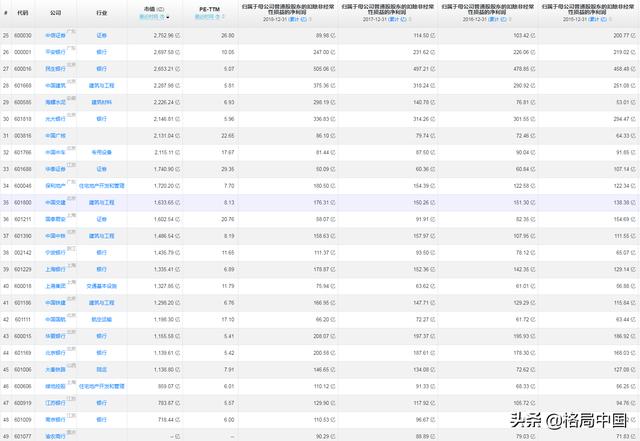The image size is (640, 441).
Task: Open 建筑材料 industry link in row 29
Action: pyautogui.click(x=102, y=102)
